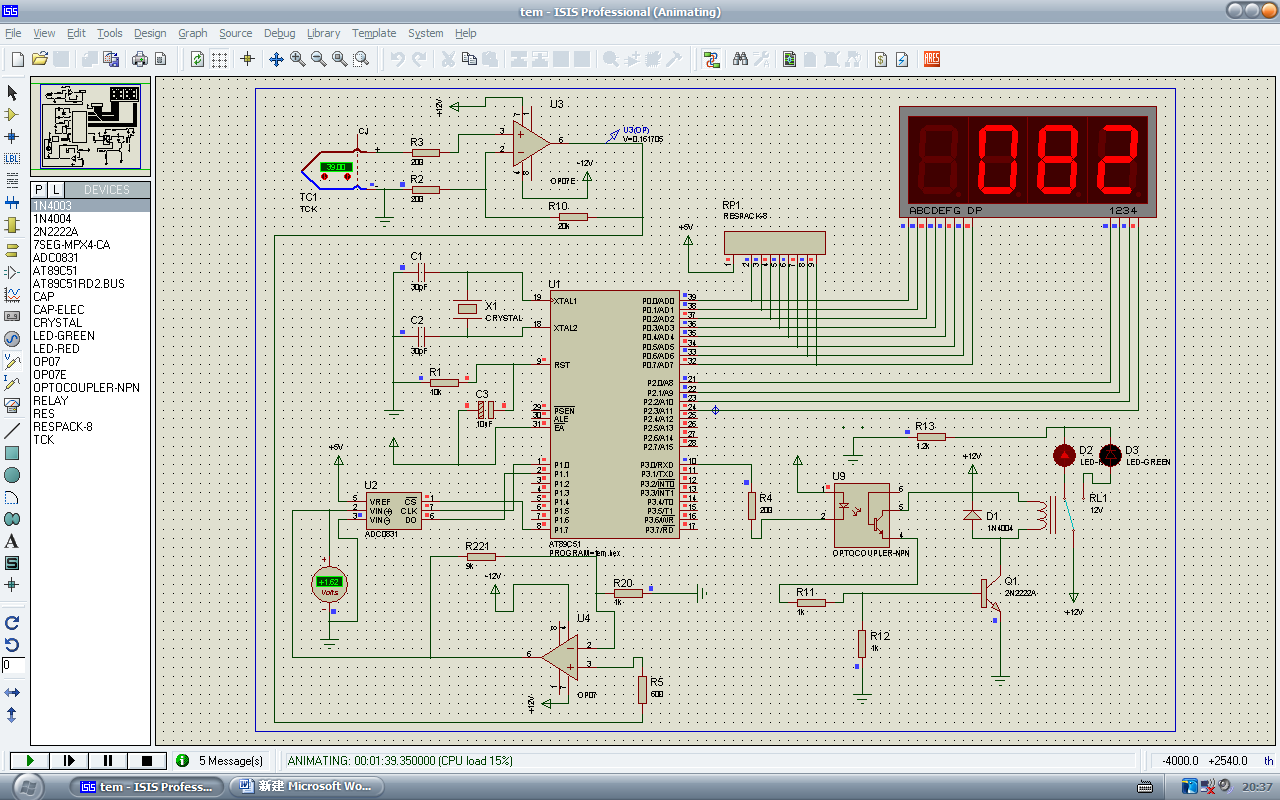The image size is (1280, 800).
Task: Click the Zoom Out magnifier icon
Action: [319, 59]
